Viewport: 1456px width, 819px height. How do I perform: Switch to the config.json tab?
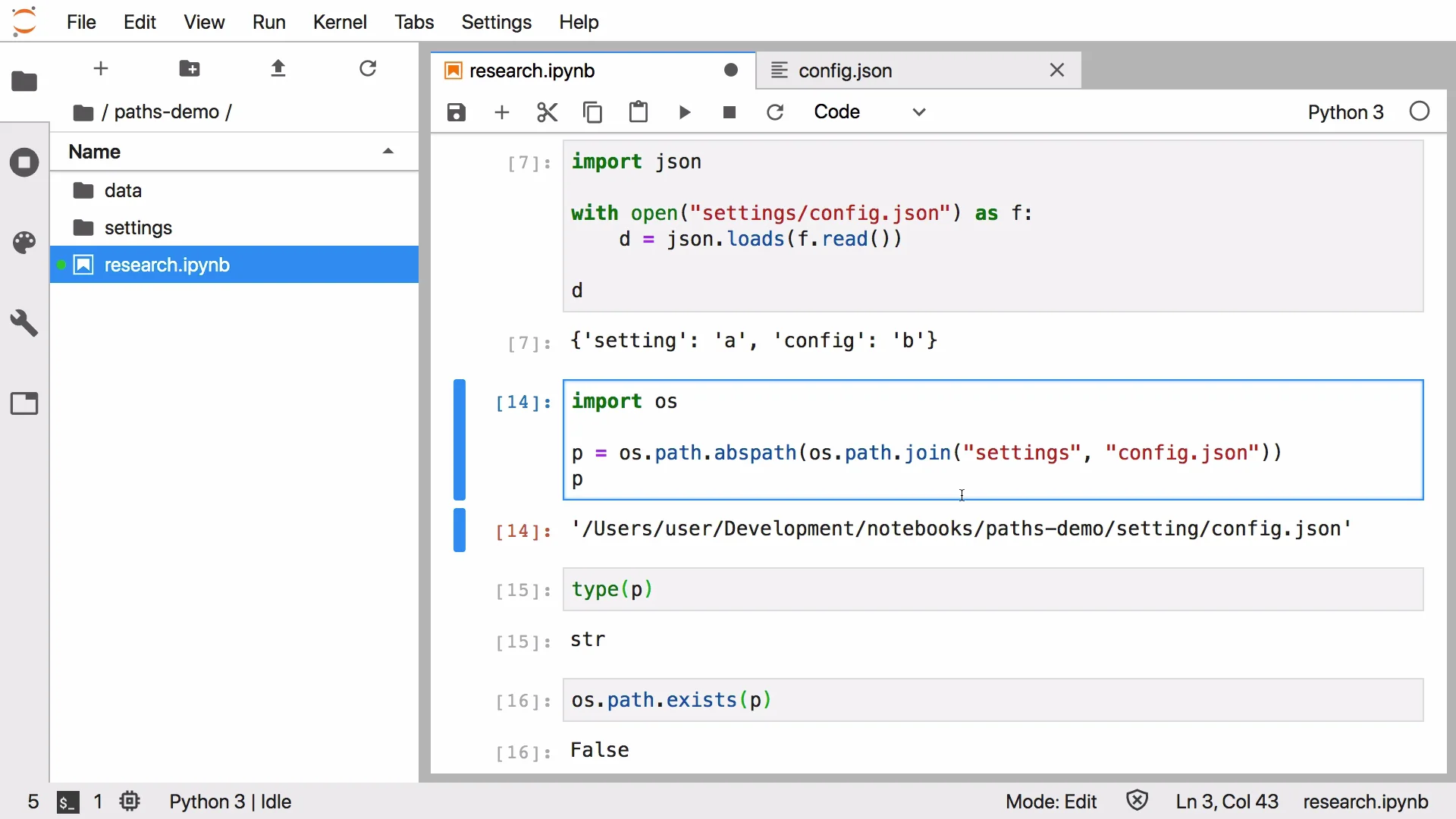click(845, 71)
